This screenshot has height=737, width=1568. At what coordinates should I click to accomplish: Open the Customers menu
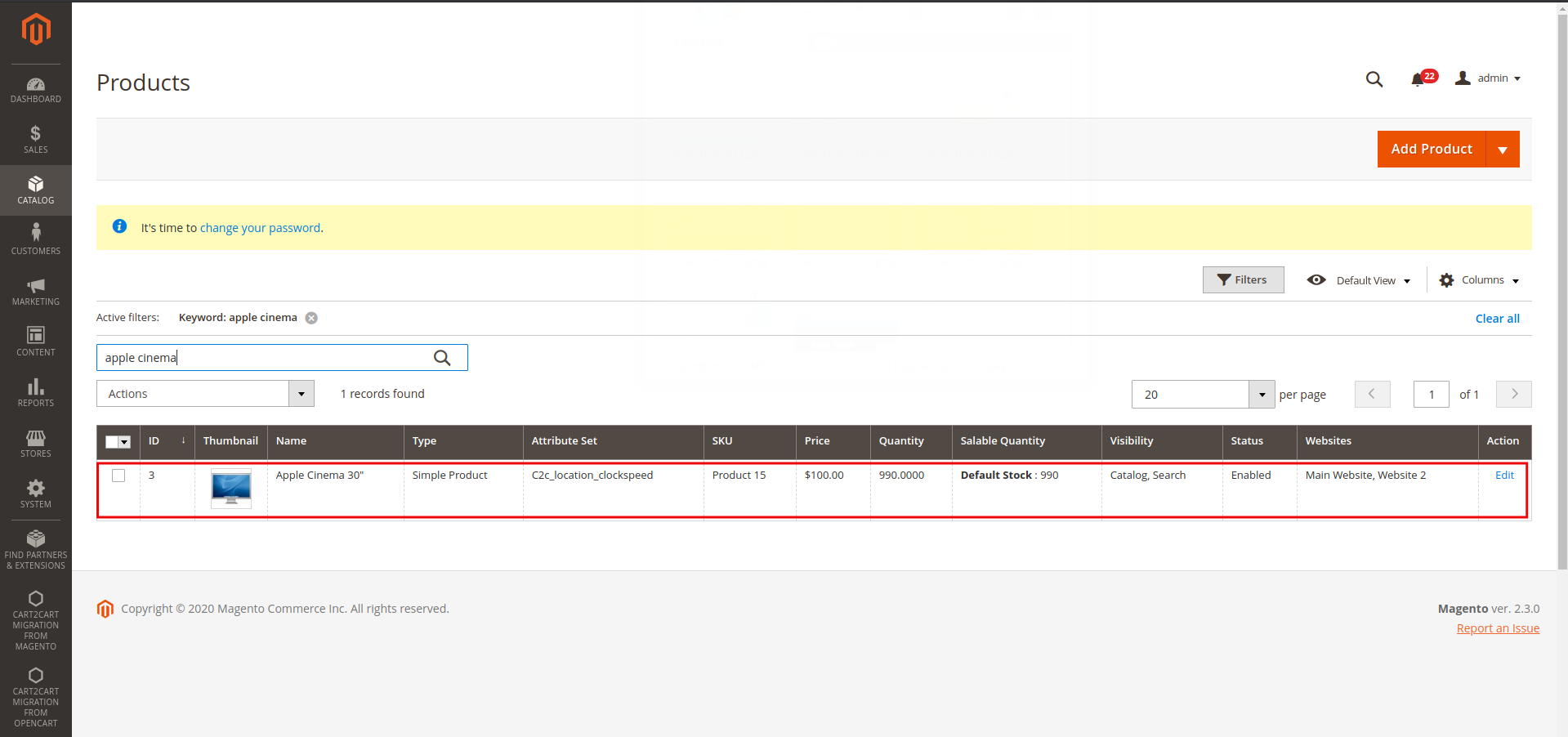[x=36, y=241]
